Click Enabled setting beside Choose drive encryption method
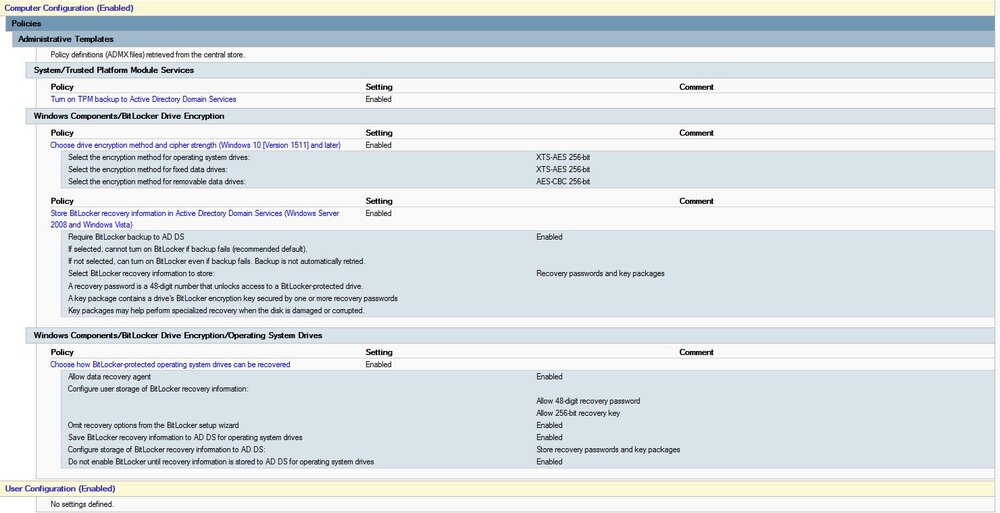 pyautogui.click(x=378, y=145)
